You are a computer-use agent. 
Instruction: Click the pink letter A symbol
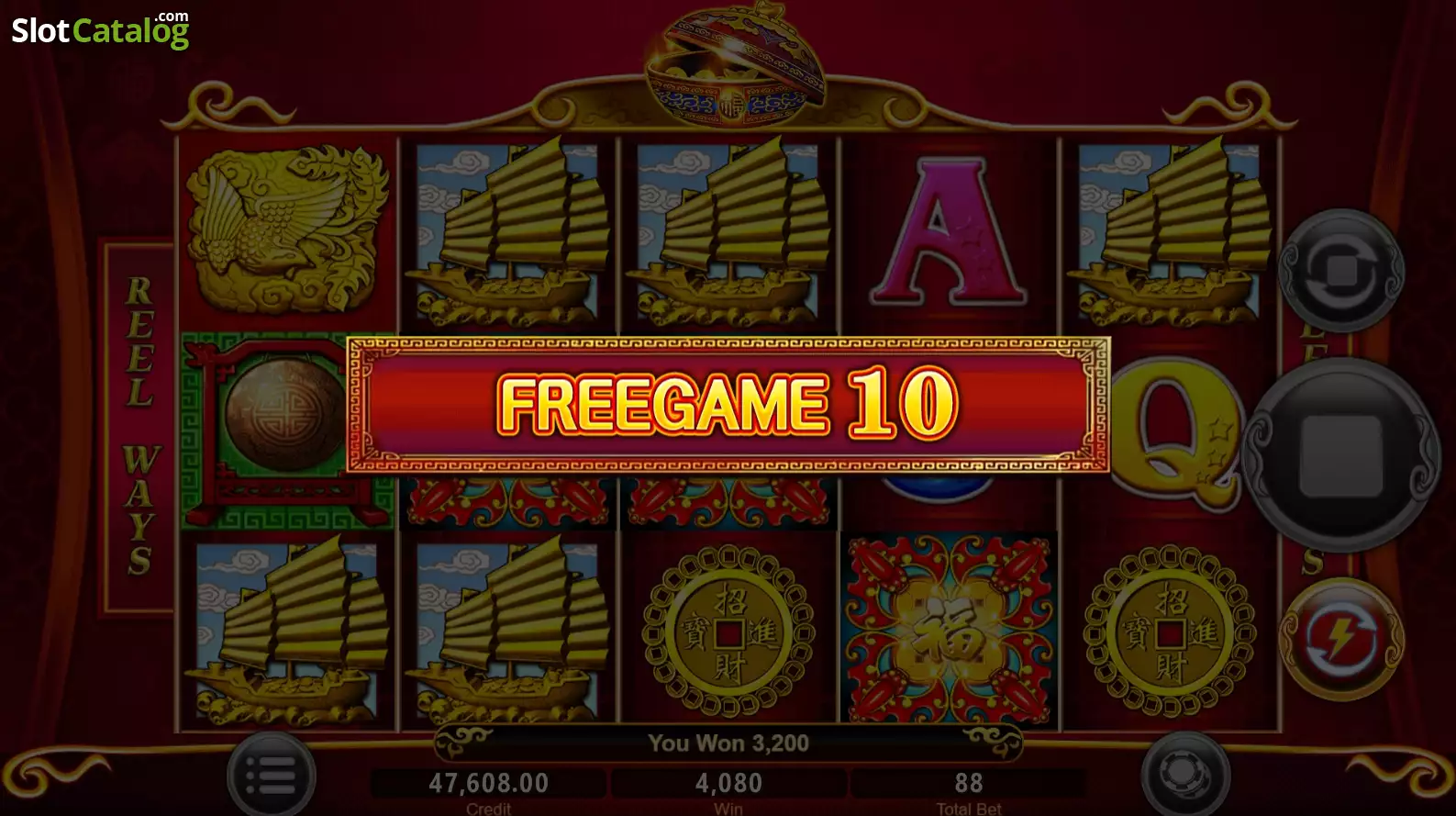(949, 232)
